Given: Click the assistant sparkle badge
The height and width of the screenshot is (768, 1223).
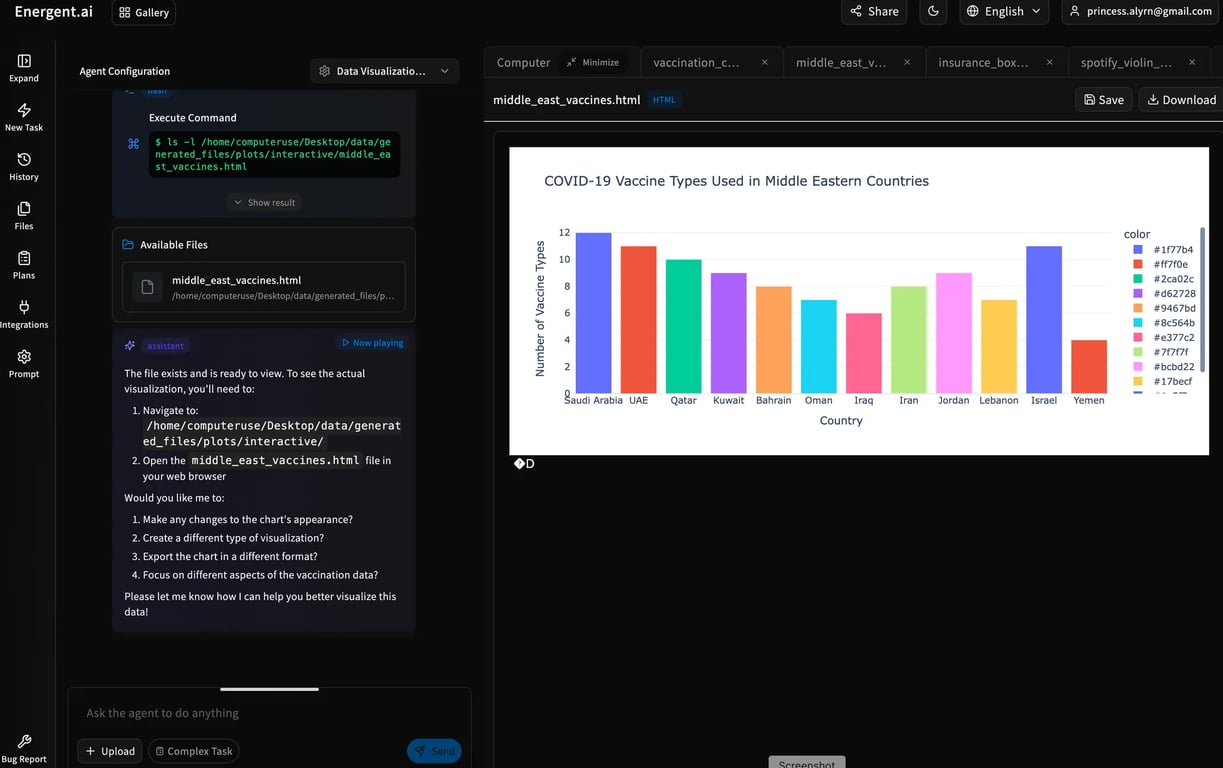Looking at the screenshot, I should click(x=130, y=345).
